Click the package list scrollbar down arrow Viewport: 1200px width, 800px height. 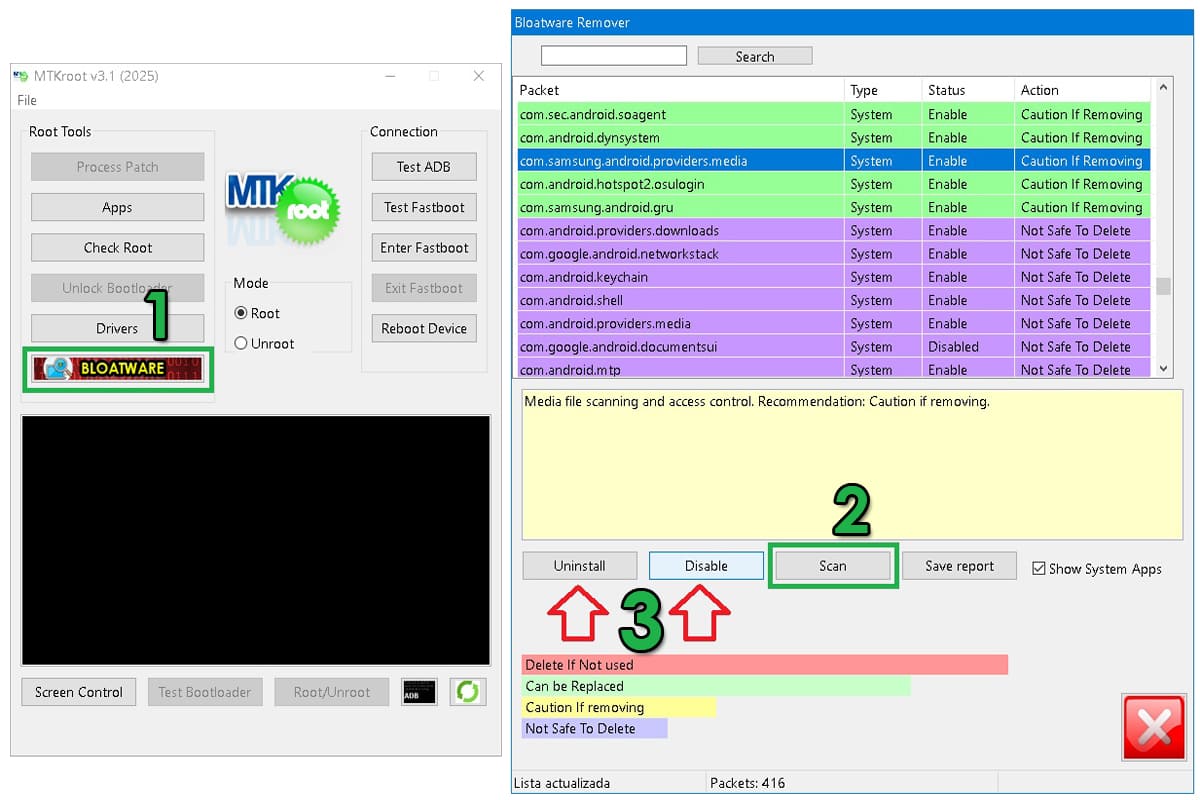[x=1163, y=369]
